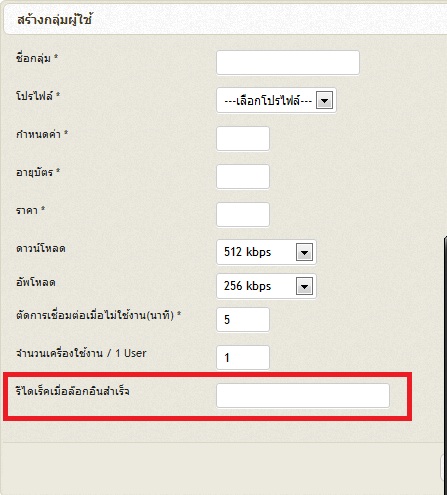Click the อายุบัตร input box
Viewport: 447px width, 495px height.
243,176
